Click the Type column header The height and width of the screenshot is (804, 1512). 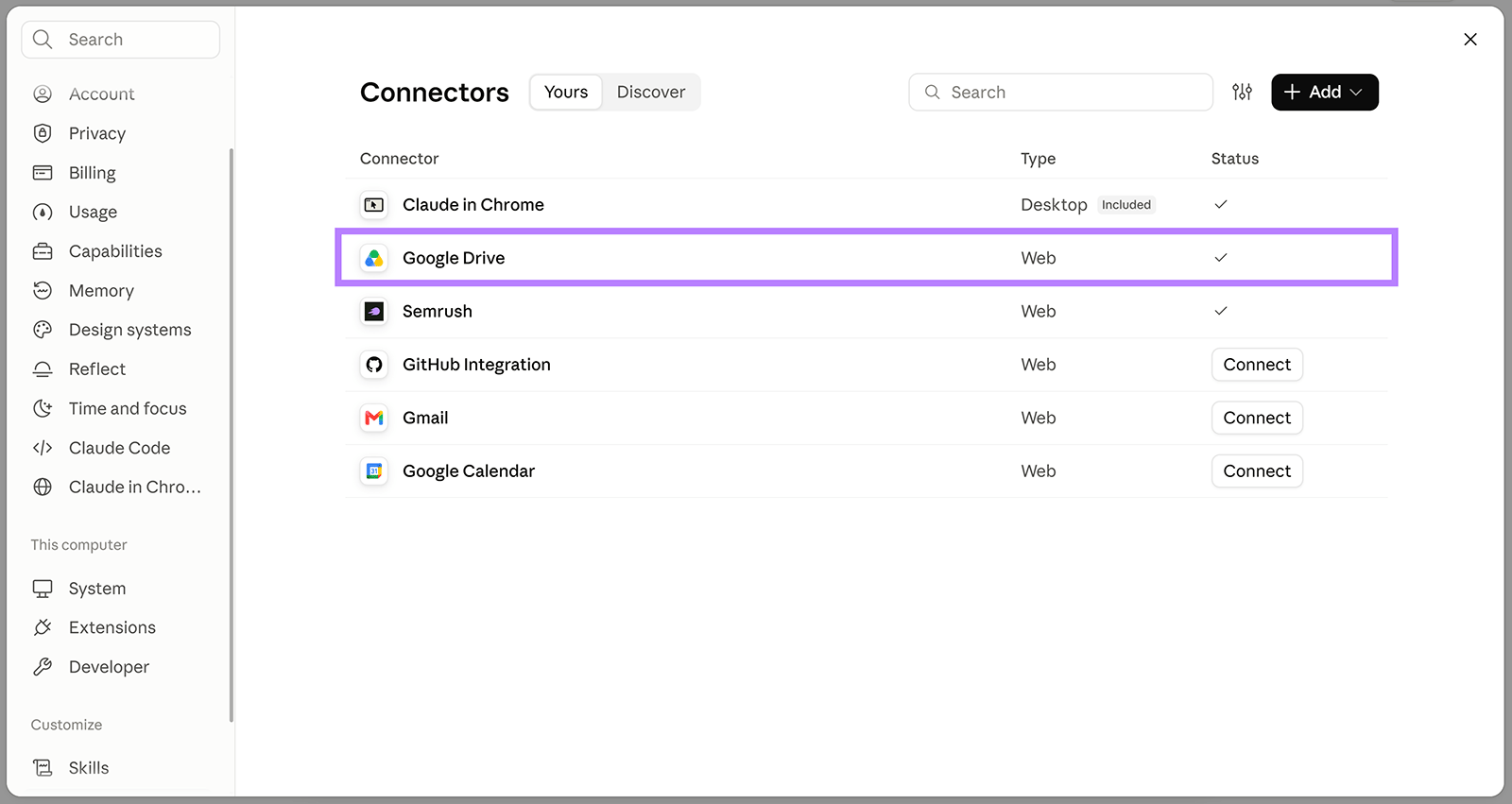[1038, 159]
